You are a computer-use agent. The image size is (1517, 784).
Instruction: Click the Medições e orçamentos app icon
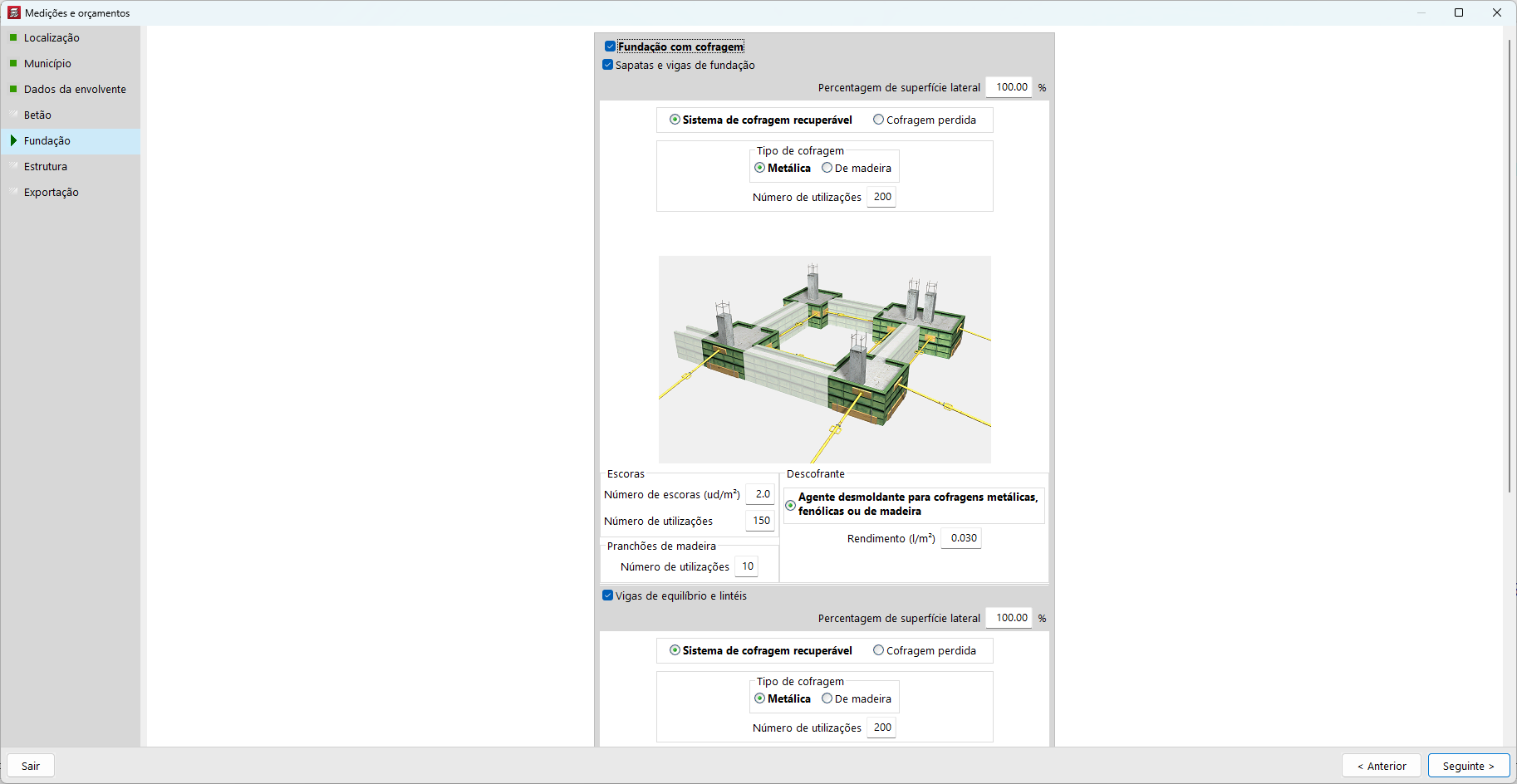(14, 12)
